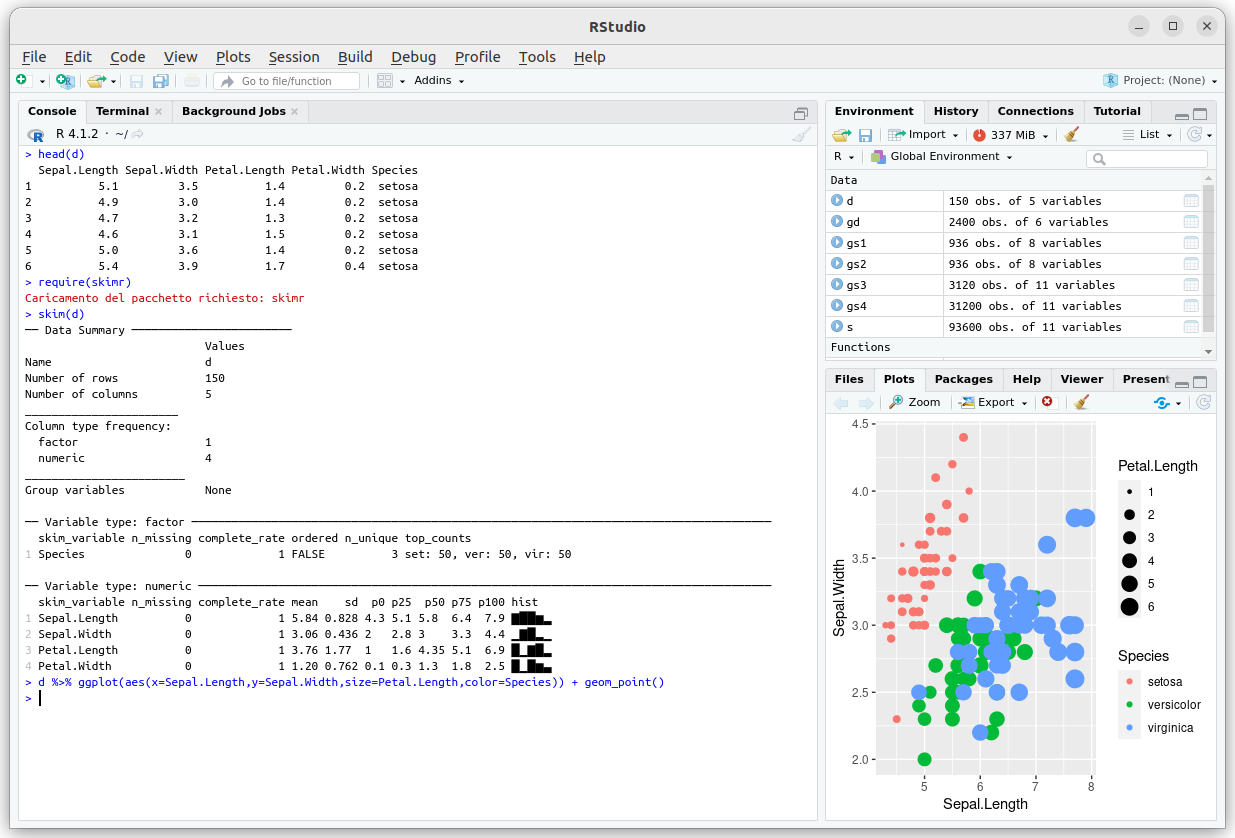Open the Import Dataset dropdown
The height and width of the screenshot is (838, 1235).
pos(923,134)
